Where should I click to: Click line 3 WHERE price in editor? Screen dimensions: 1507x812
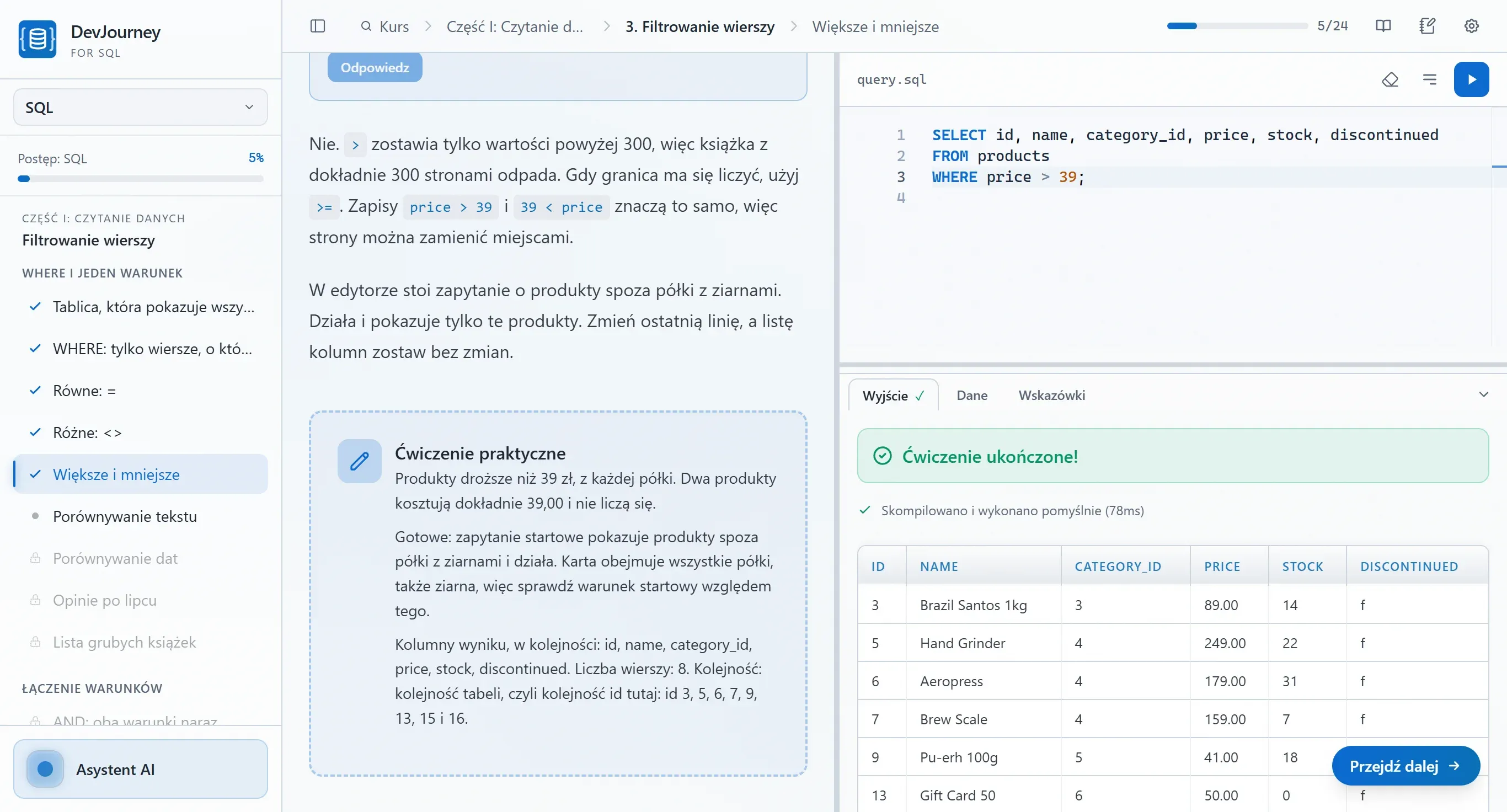pyautogui.click(x=1008, y=177)
